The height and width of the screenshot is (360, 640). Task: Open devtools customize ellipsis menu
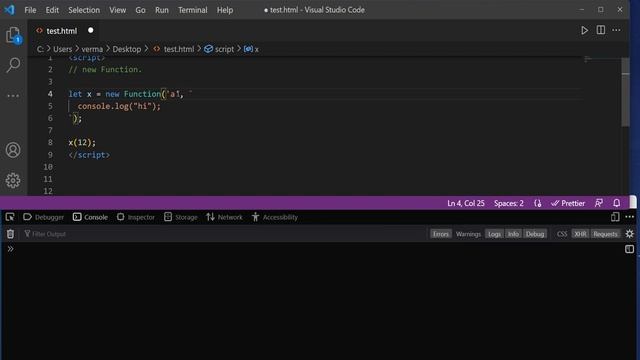click(630, 217)
